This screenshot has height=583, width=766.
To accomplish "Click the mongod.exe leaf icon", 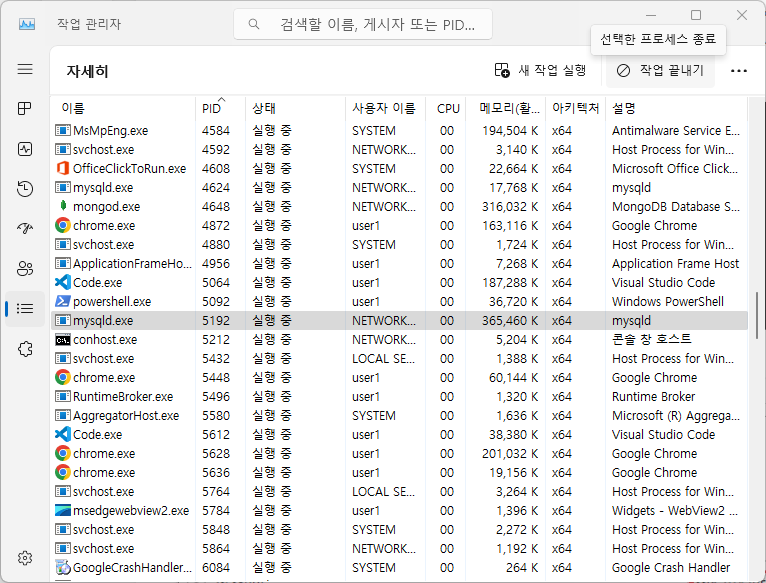I will [x=63, y=206].
